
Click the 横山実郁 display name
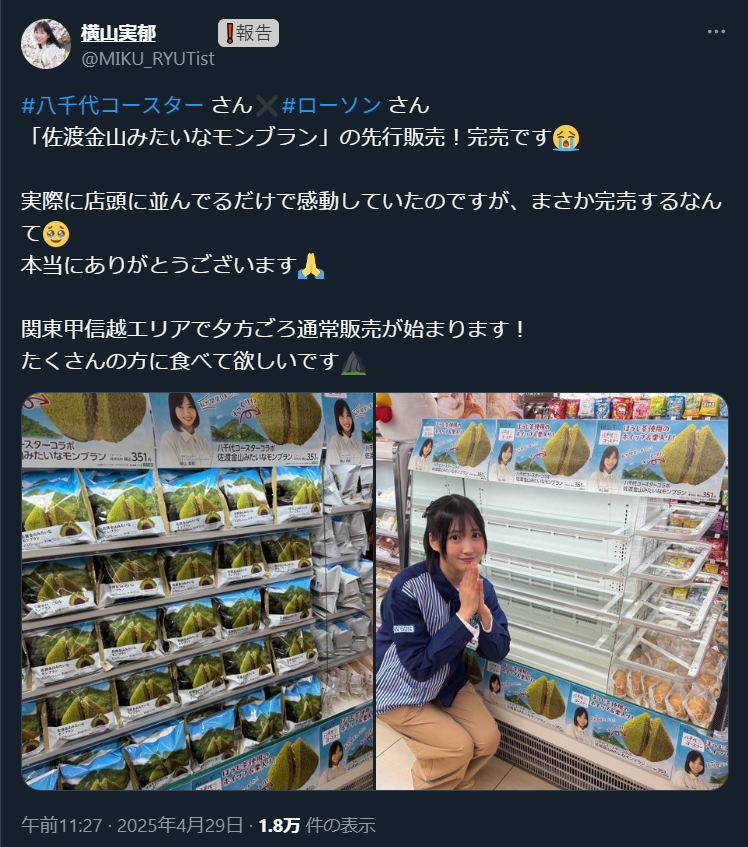coord(118,33)
